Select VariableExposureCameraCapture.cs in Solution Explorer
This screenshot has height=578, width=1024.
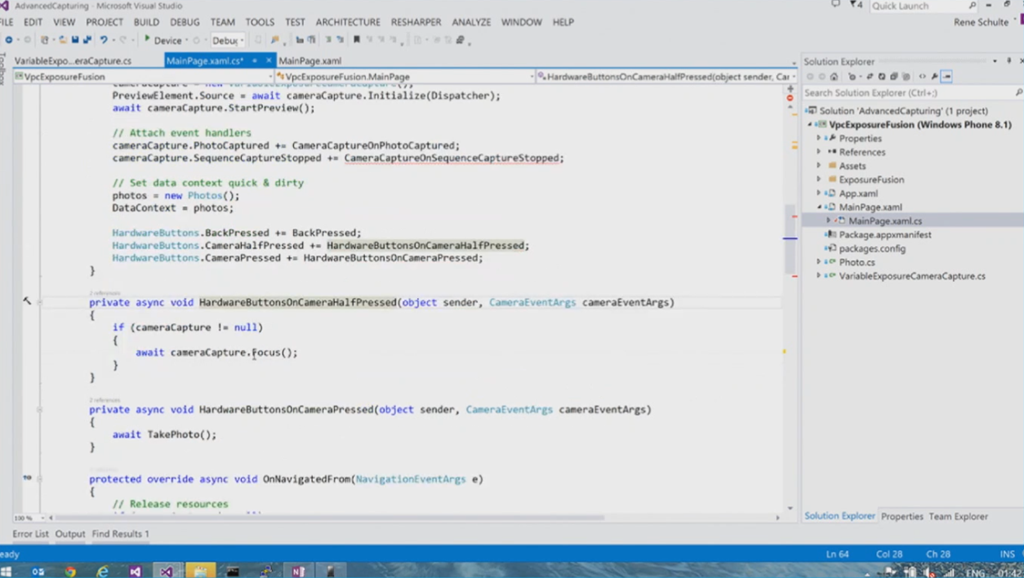point(912,276)
